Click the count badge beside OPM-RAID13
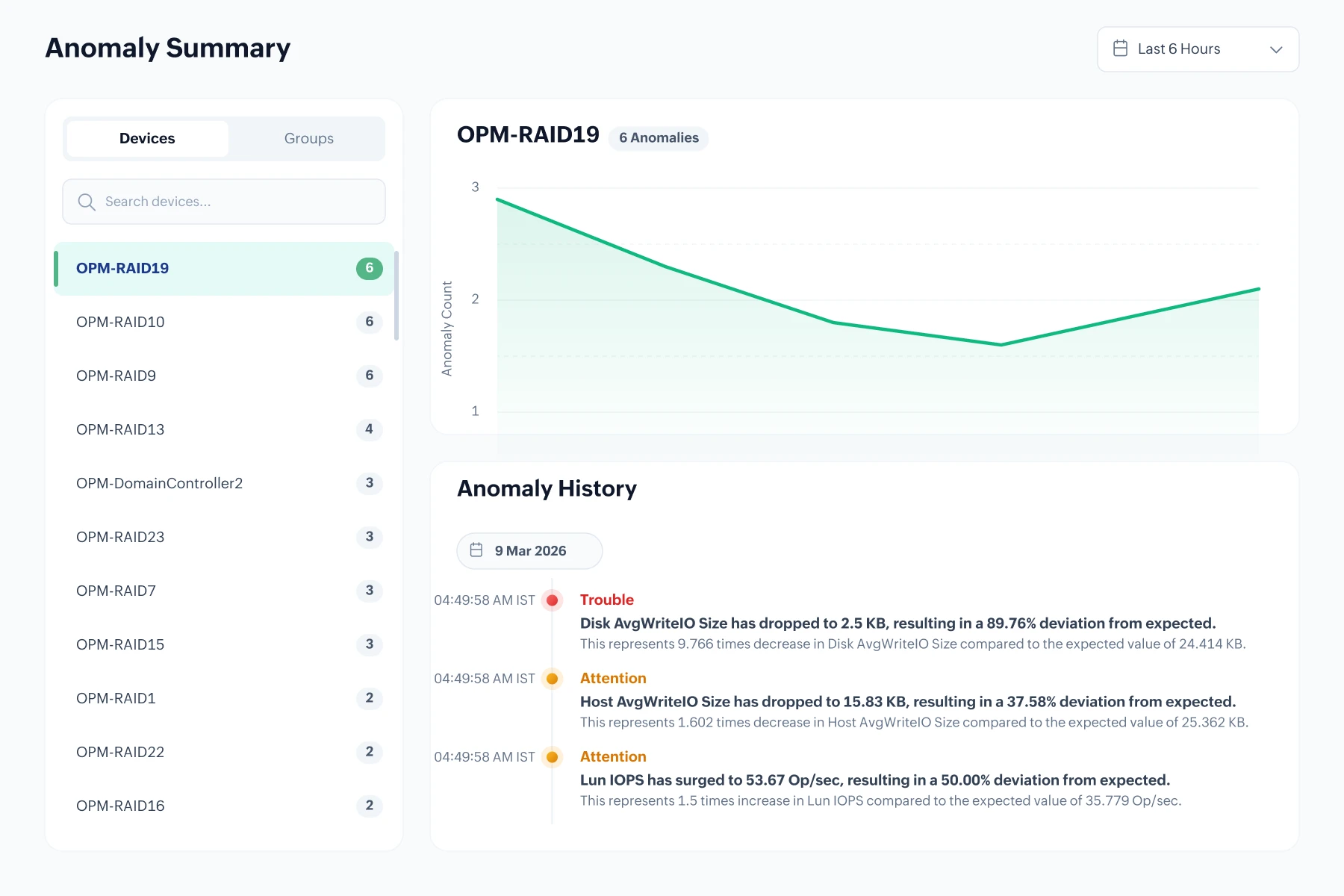Image resolution: width=1344 pixels, height=896 pixels. (369, 429)
